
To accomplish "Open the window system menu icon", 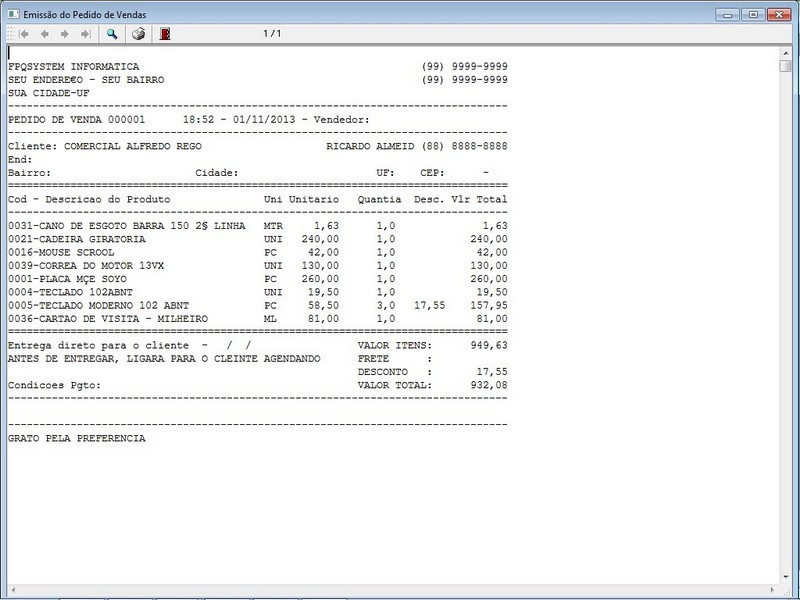I will pos(13,14).
